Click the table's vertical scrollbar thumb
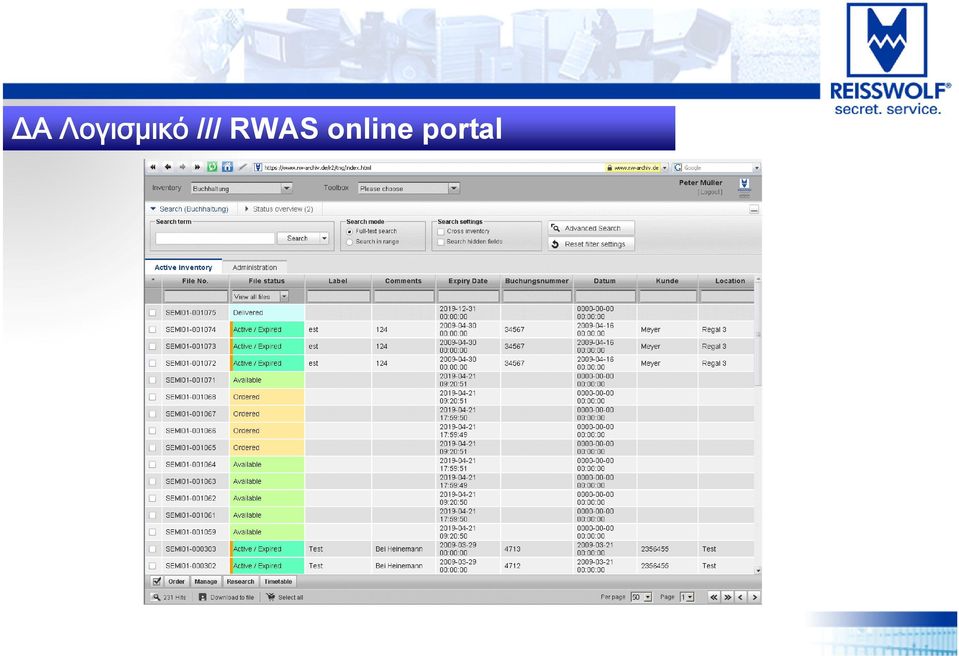959x656 pixels. (758, 334)
